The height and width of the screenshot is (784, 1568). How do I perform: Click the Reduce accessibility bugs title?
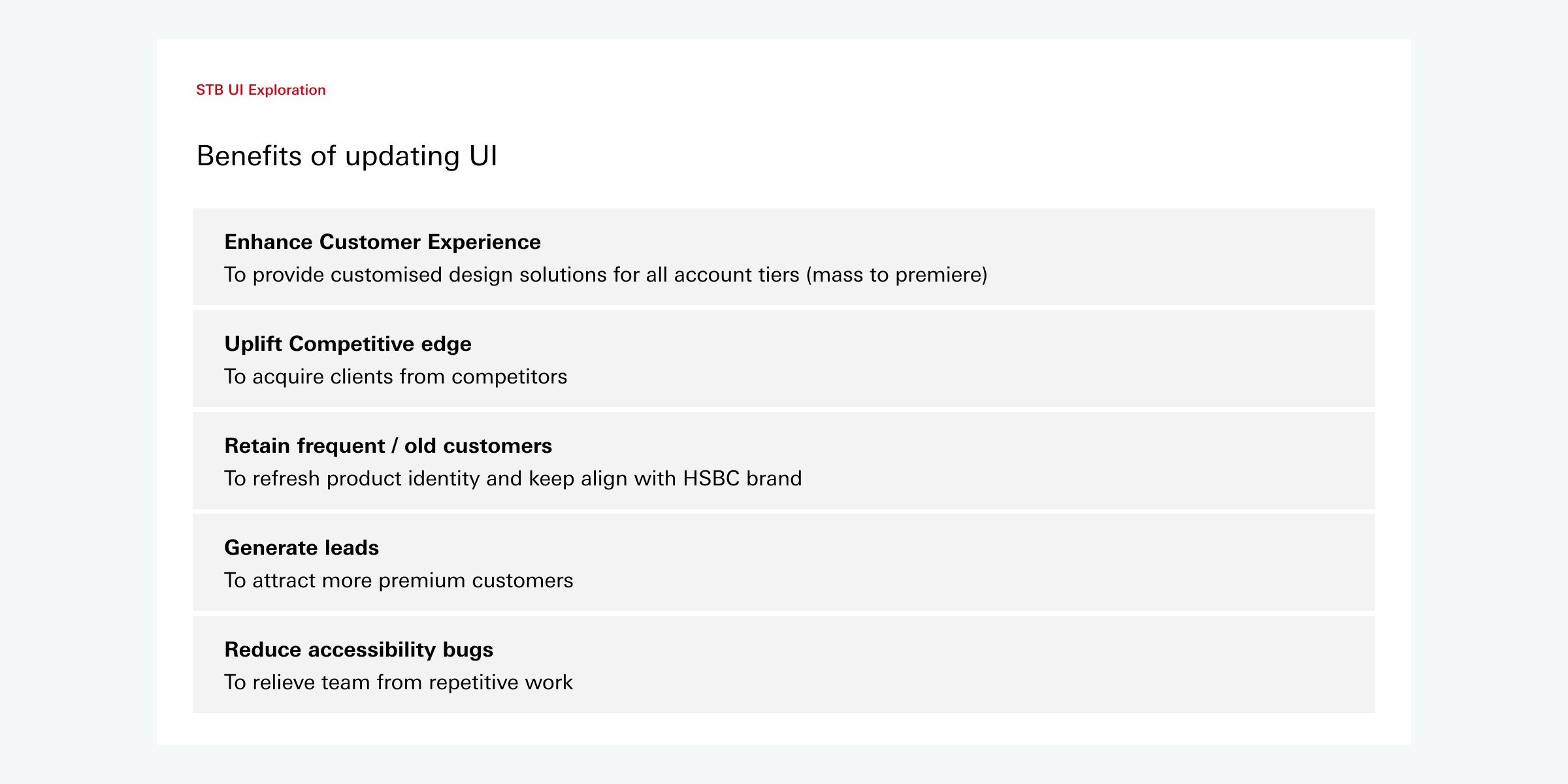359,650
